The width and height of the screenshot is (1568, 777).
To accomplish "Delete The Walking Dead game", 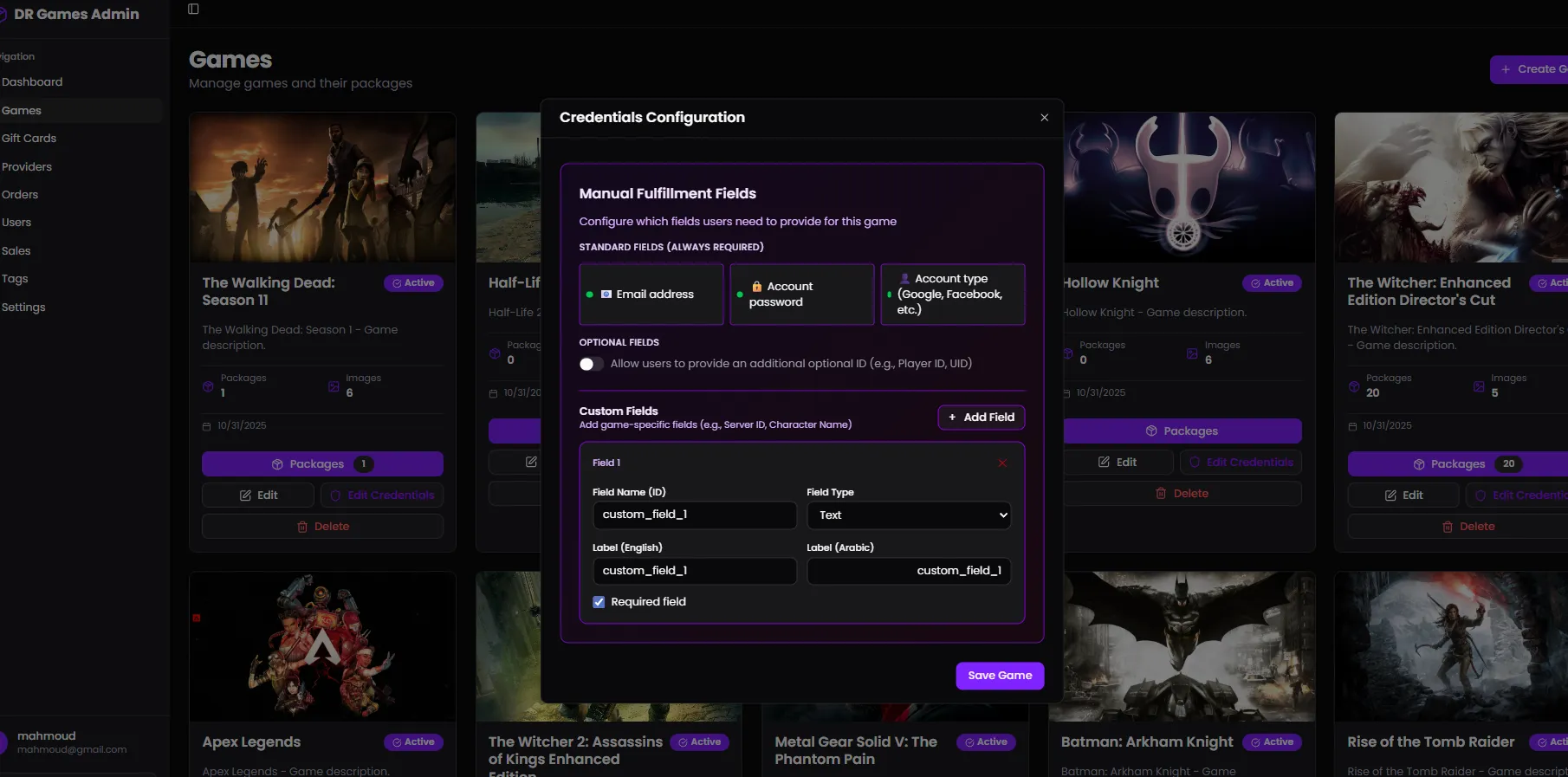I will [322, 527].
